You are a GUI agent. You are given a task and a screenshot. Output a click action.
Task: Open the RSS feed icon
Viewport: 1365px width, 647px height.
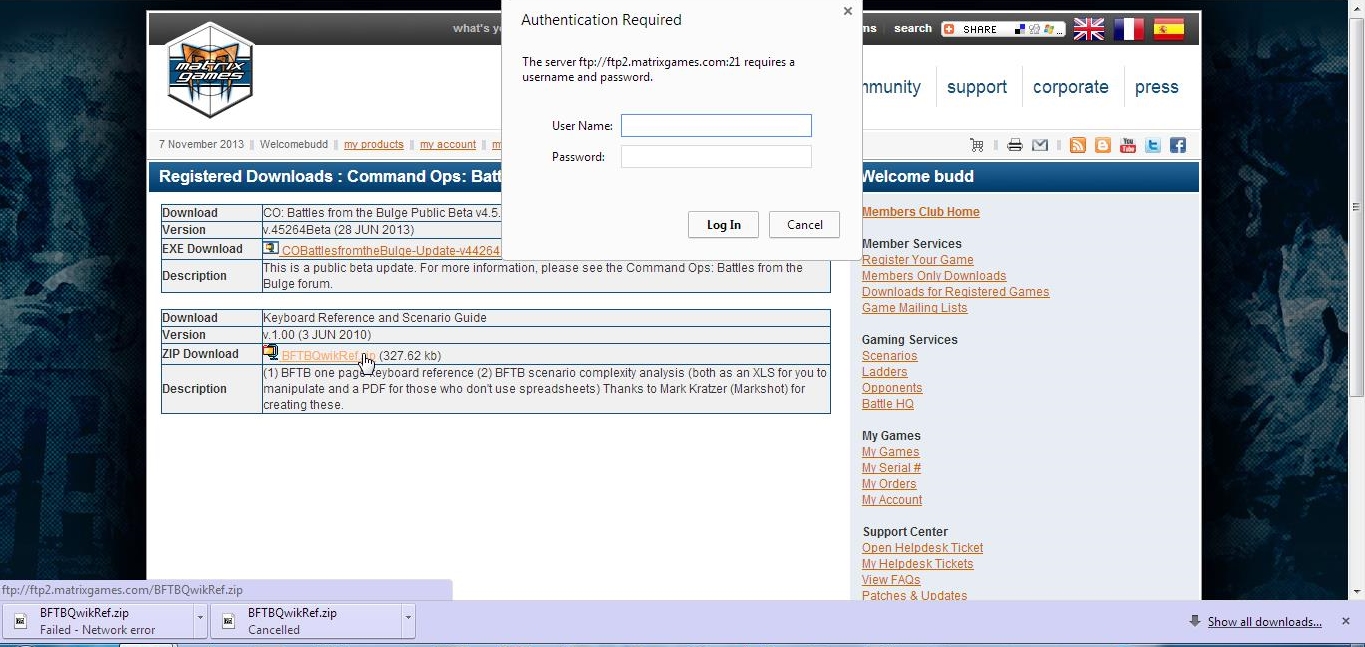(x=1078, y=145)
